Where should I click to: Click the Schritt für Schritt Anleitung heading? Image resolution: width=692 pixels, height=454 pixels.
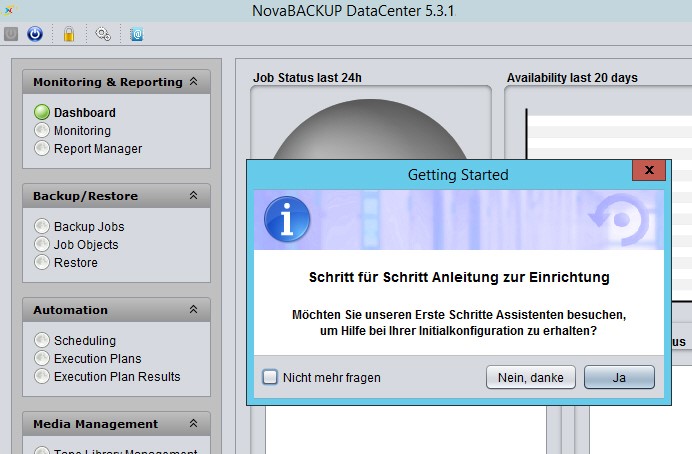point(459,277)
